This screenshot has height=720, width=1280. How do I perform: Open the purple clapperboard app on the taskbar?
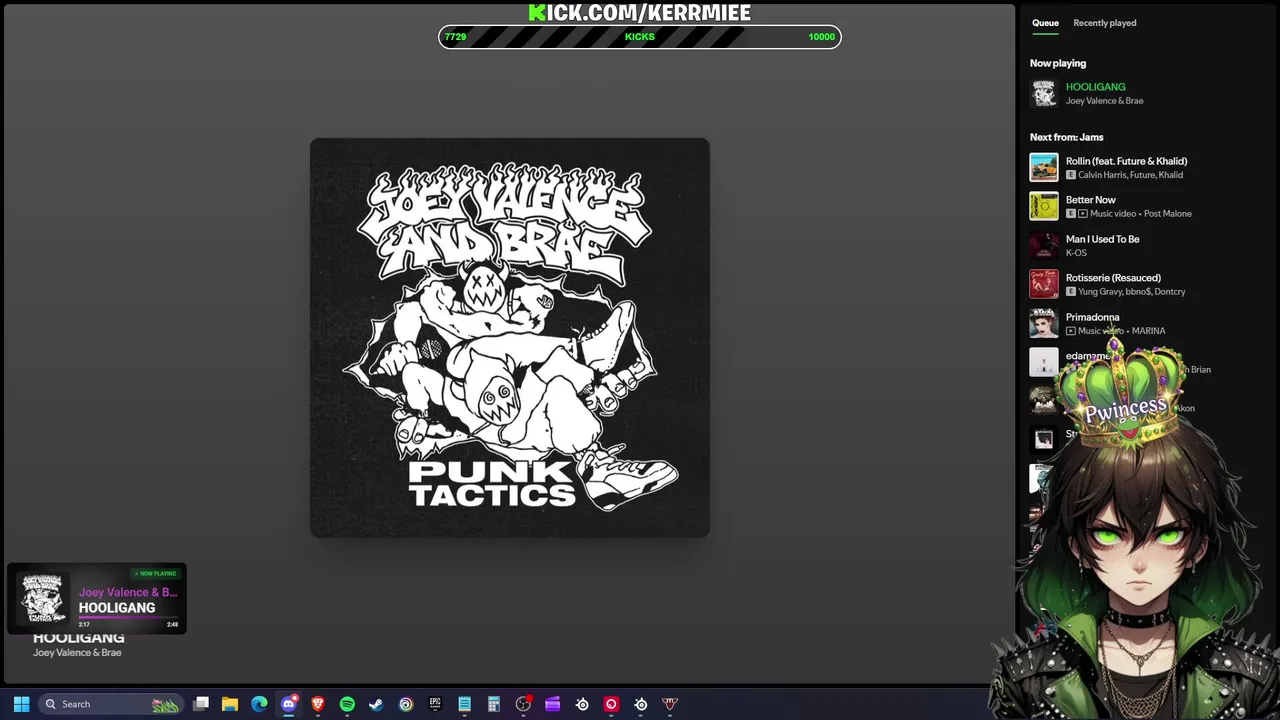point(552,704)
